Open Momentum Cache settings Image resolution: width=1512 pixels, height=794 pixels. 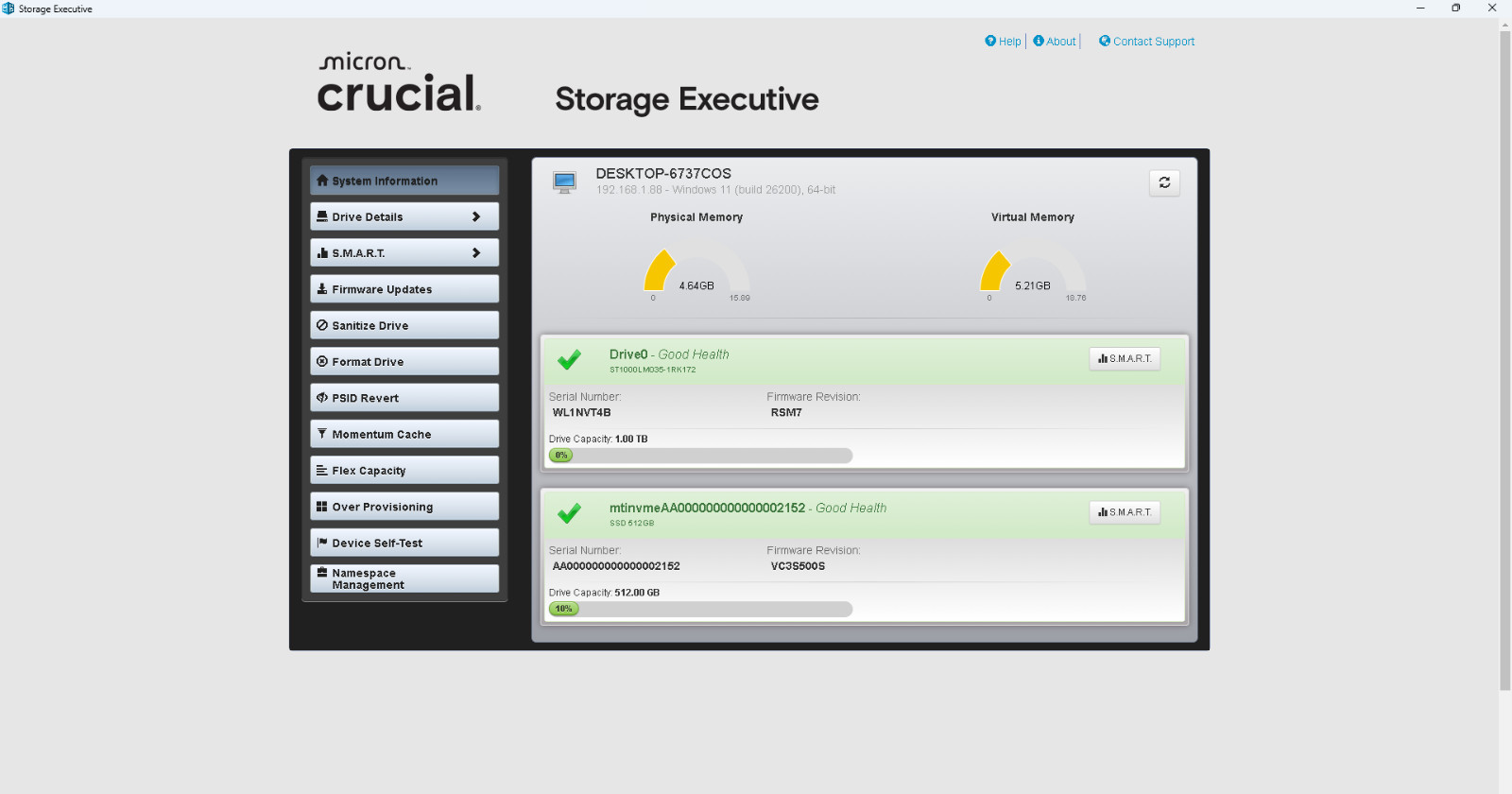(x=404, y=434)
